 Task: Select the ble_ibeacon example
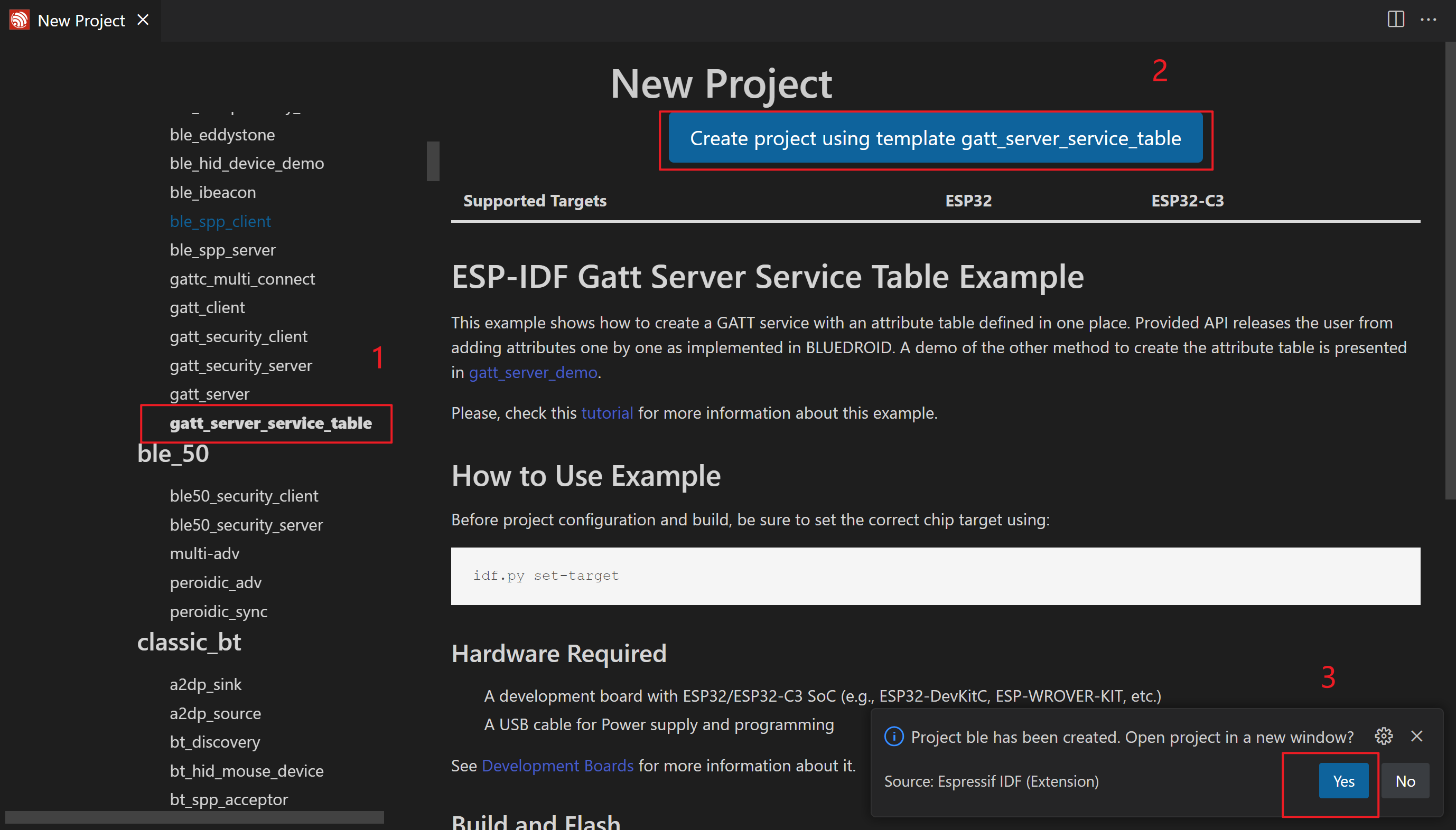(212, 193)
